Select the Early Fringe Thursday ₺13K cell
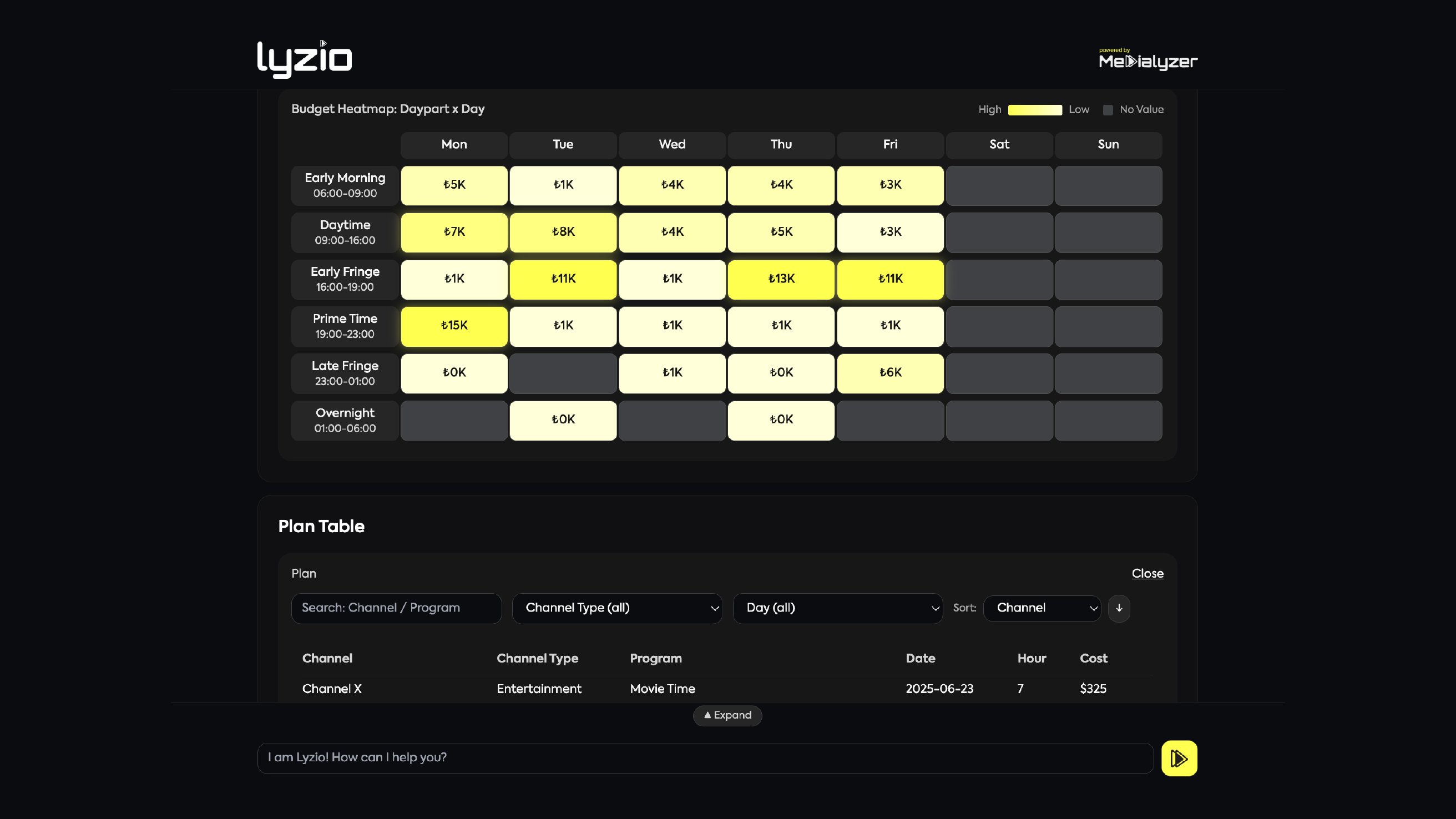Screen dimensions: 1456x819 pos(781,279)
